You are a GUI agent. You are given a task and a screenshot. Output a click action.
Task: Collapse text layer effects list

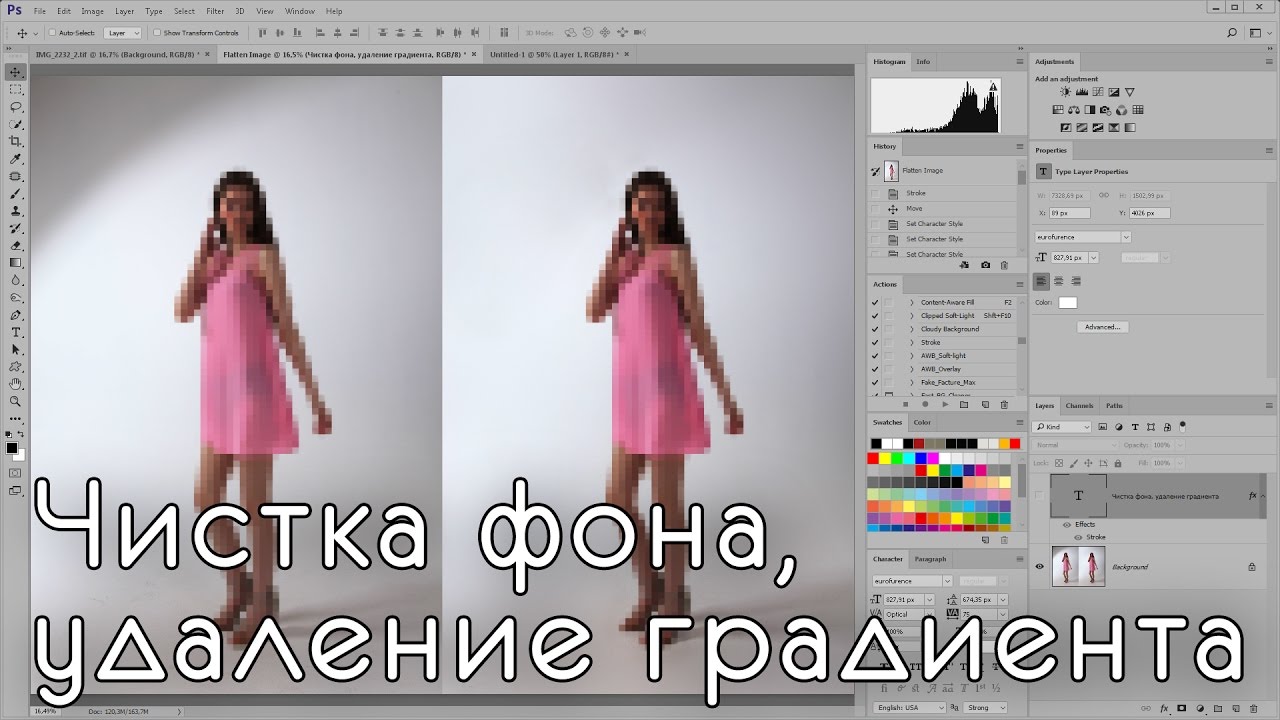(1265, 496)
